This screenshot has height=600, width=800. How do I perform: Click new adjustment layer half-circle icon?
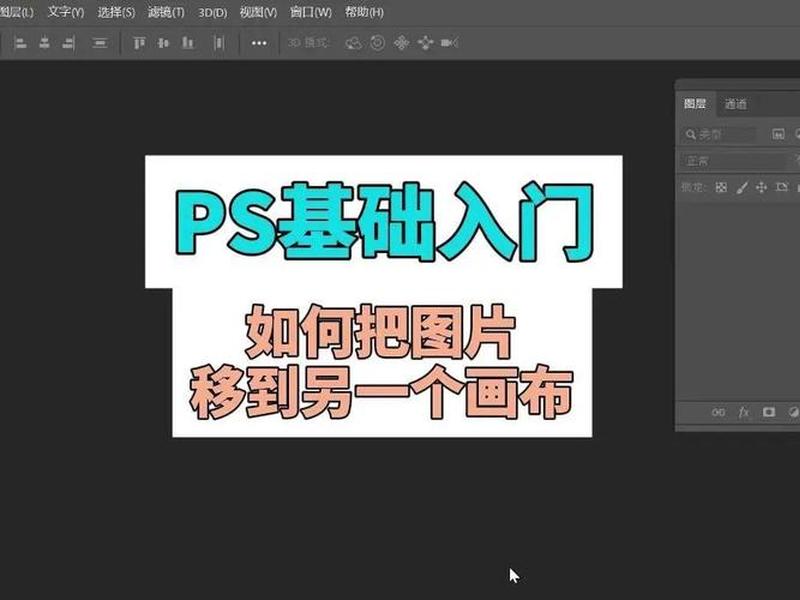click(x=793, y=412)
